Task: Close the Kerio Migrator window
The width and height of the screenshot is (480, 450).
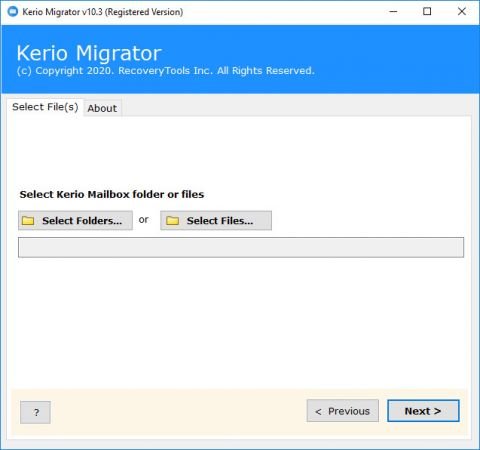Action: 462,12
